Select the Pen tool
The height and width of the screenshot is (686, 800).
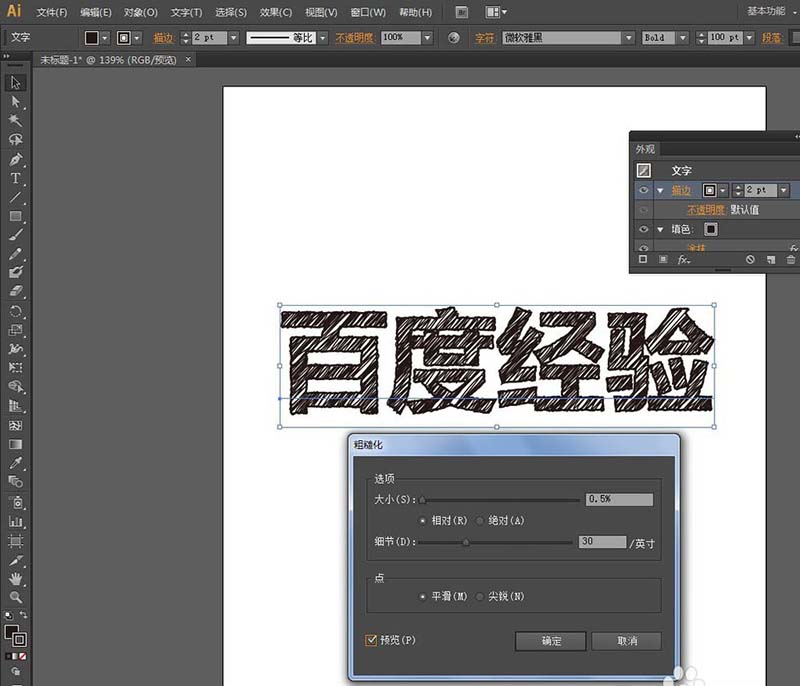pos(16,159)
